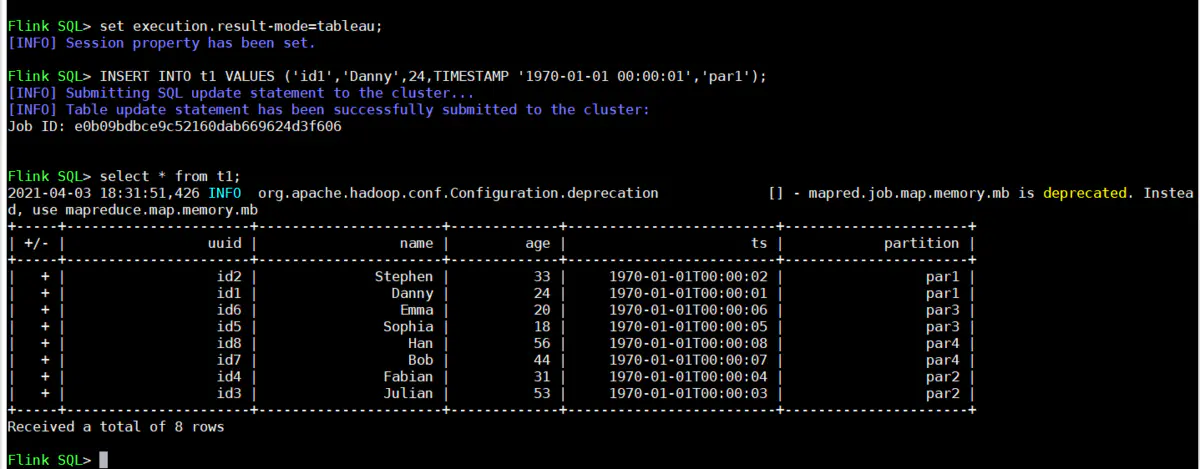1200x469 pixels.
Task: Click timestamp 1970-01-01T00:00:02
Action: pyautogui.click(x=688, y=276)
